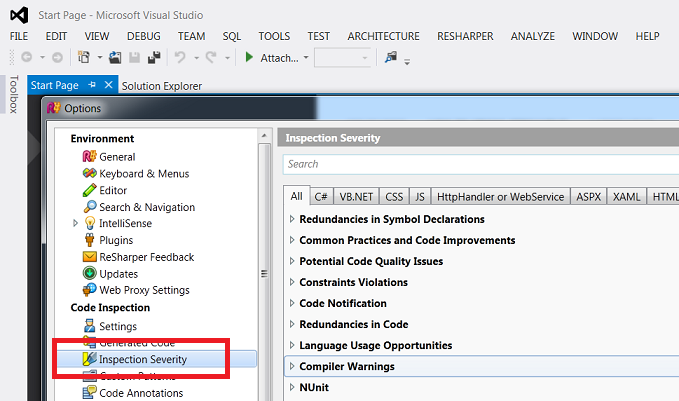Viewport: 679px width, 401px height.
Task: Switch to the VB.NET inspection tab
Action: coord(356,197)
